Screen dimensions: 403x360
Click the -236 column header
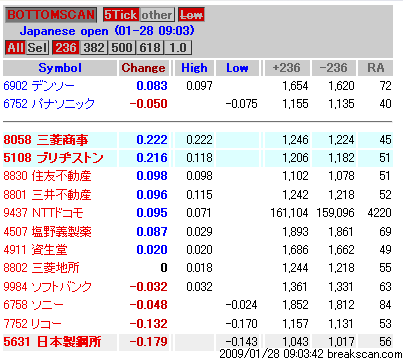pyautogui.click(x=334, y=68)
